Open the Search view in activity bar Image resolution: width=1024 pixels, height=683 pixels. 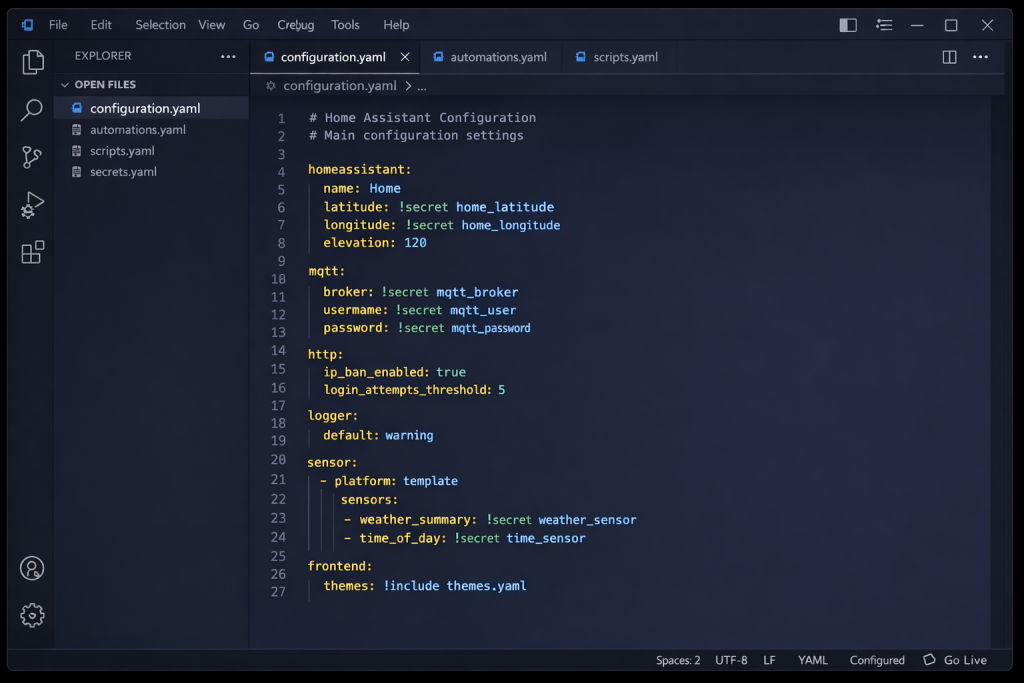31,110
